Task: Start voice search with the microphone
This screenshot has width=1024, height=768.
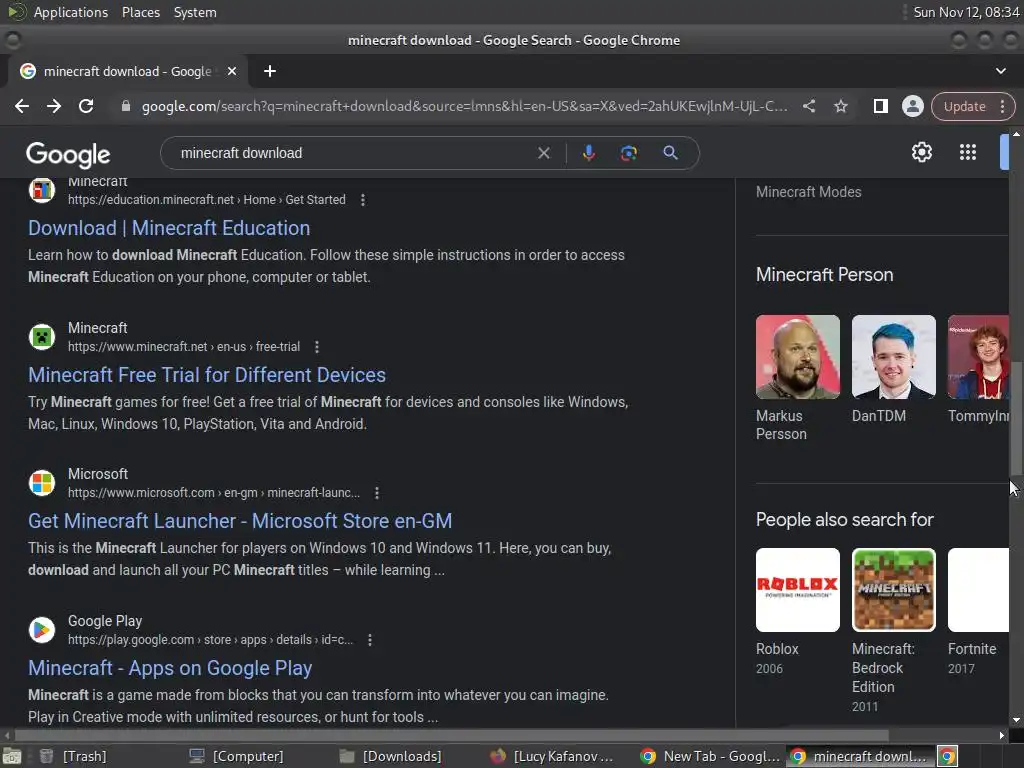Action: point(588,153)
